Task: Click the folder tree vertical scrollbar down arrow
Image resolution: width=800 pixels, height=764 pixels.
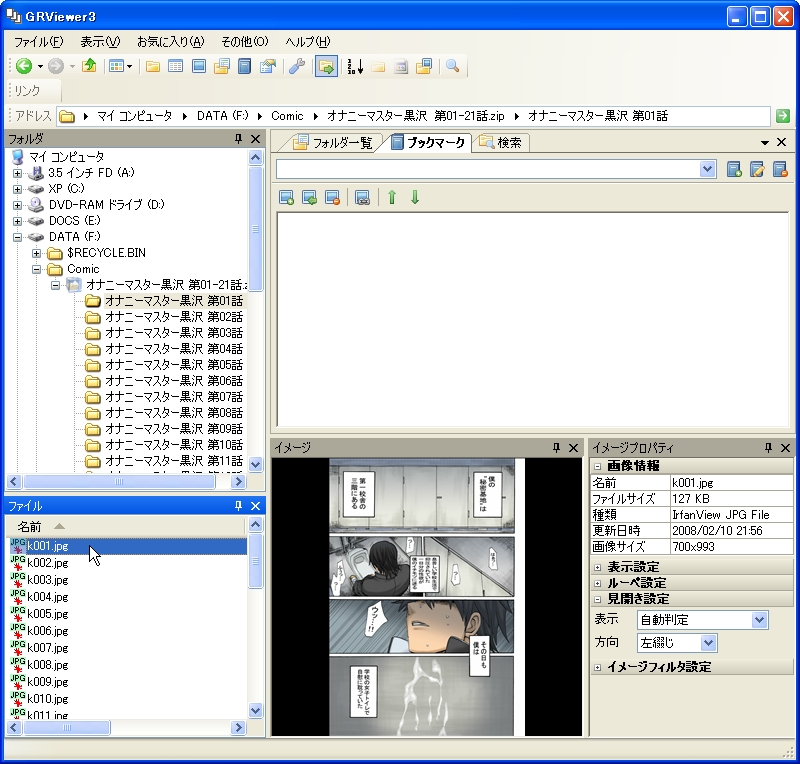Action: (x=256, y=464)
